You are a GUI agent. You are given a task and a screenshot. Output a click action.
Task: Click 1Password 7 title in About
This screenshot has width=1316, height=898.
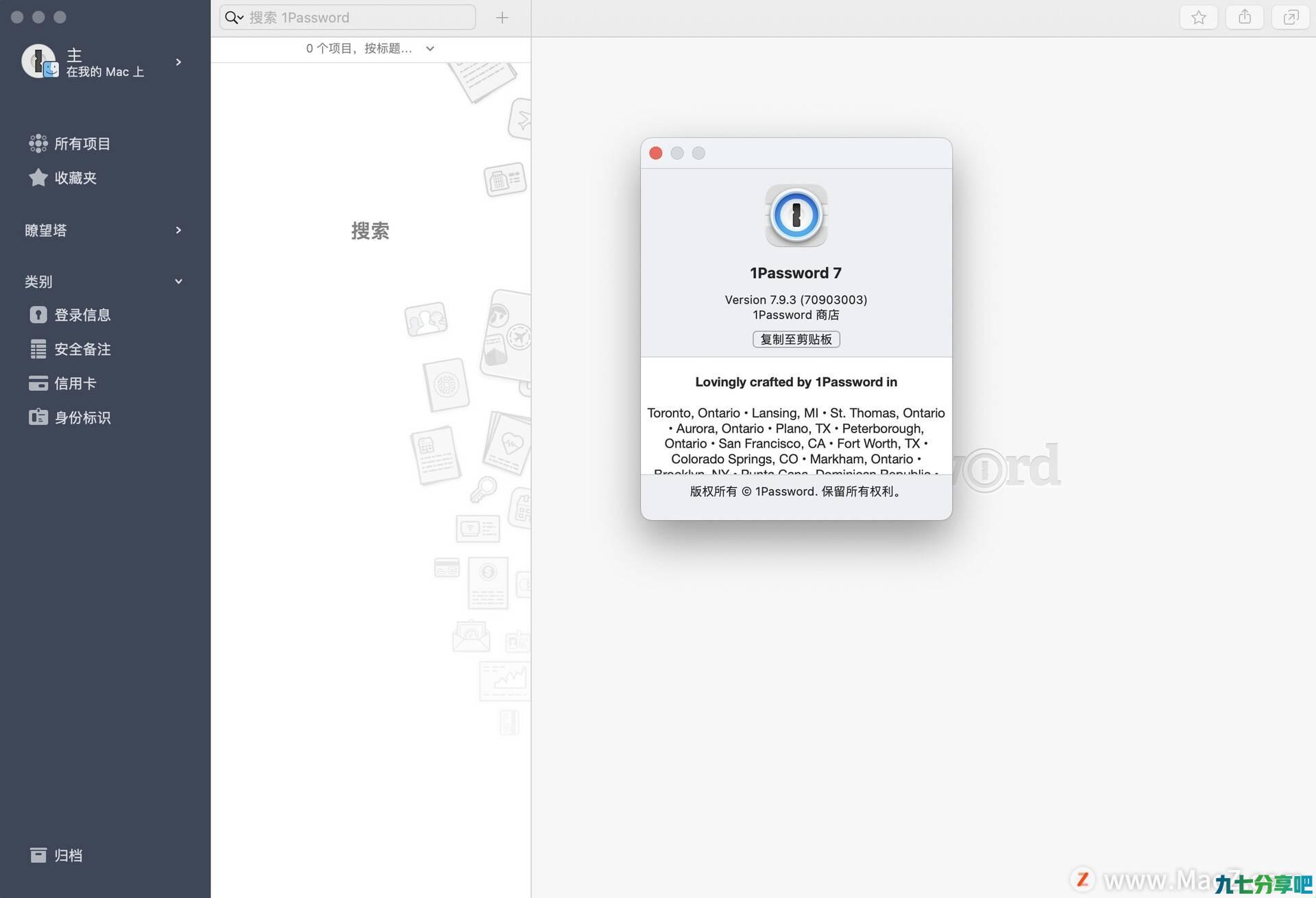point(796,273)
